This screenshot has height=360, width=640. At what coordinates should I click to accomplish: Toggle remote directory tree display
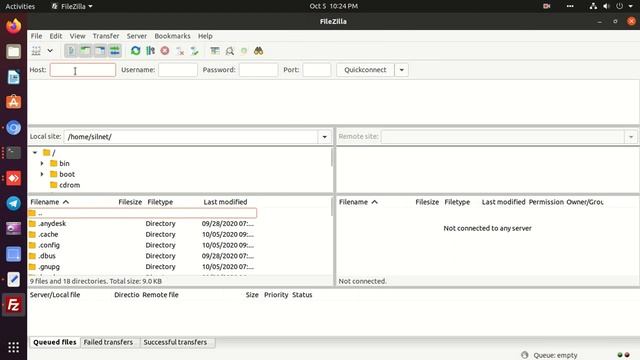pos(100,51)
